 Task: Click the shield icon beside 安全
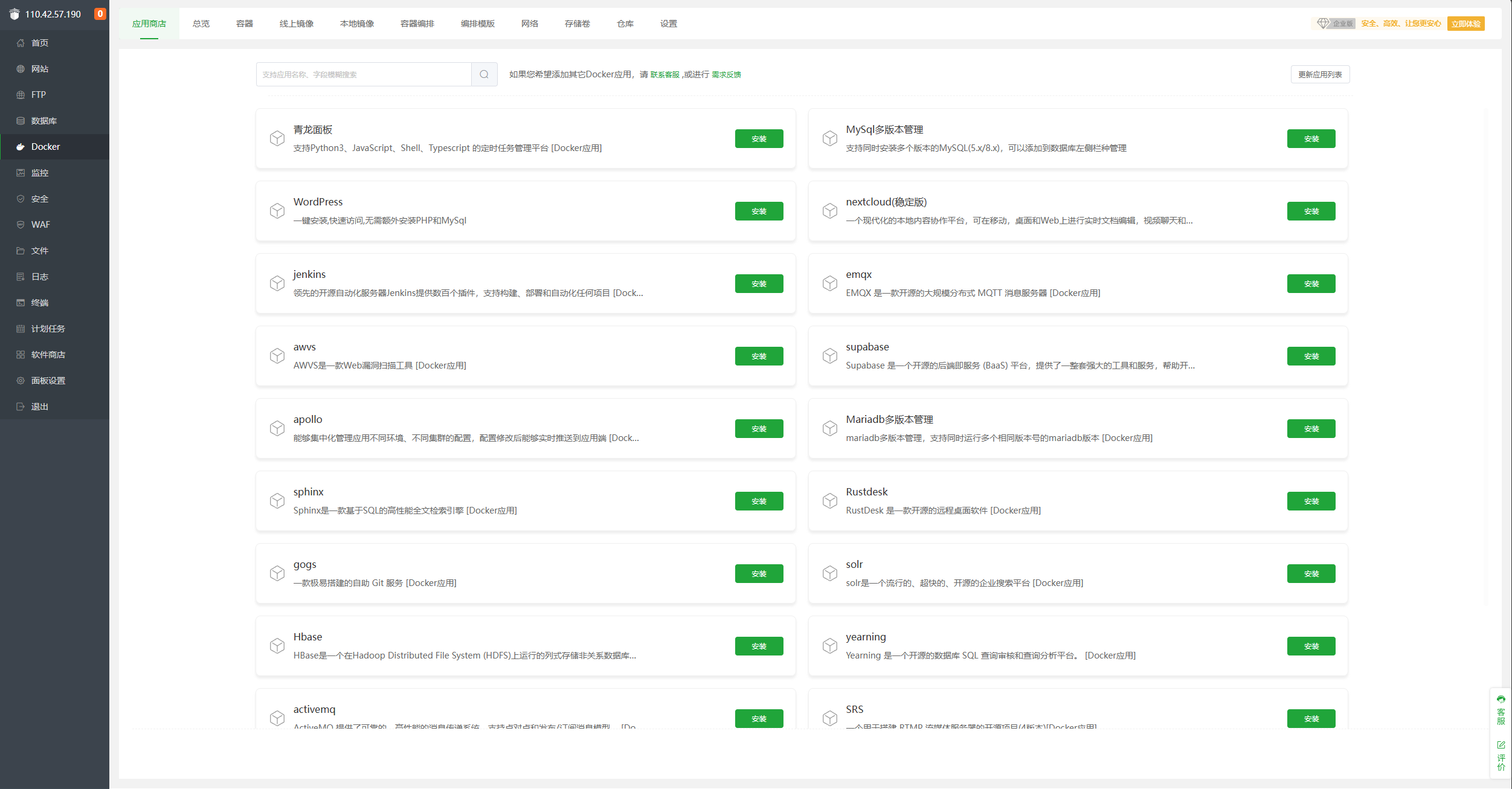(21, 199)
